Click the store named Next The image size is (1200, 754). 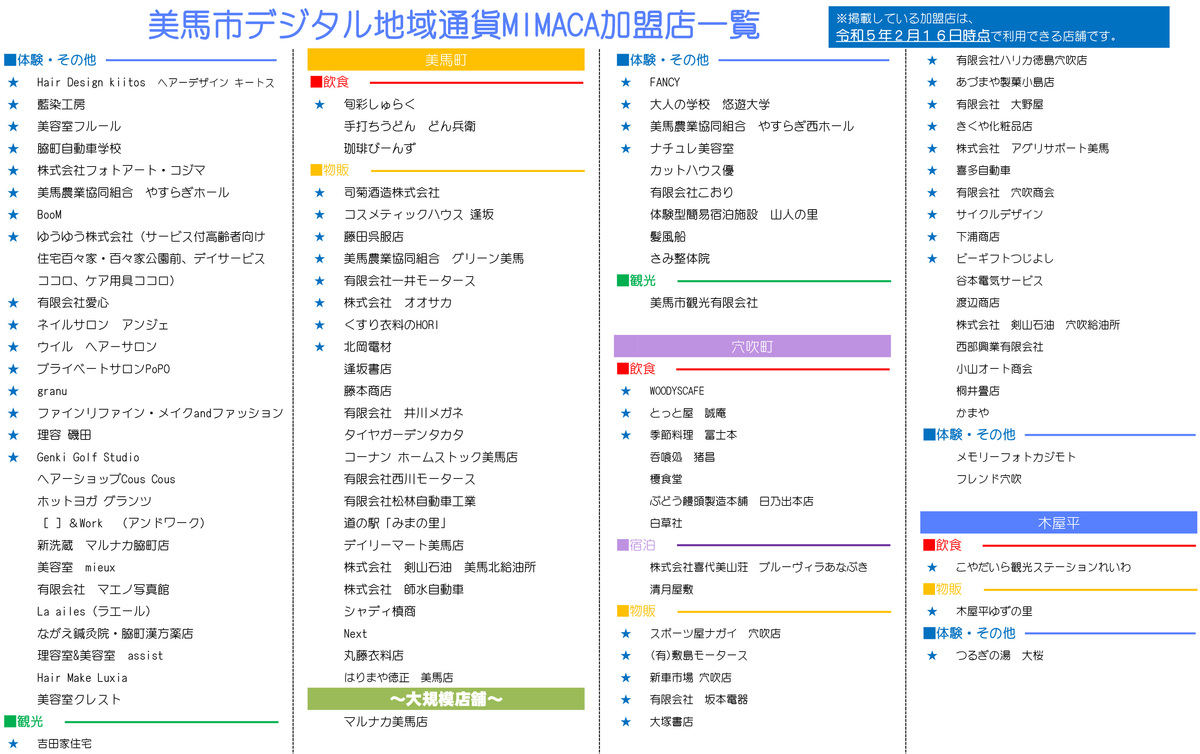pos(356,634)
